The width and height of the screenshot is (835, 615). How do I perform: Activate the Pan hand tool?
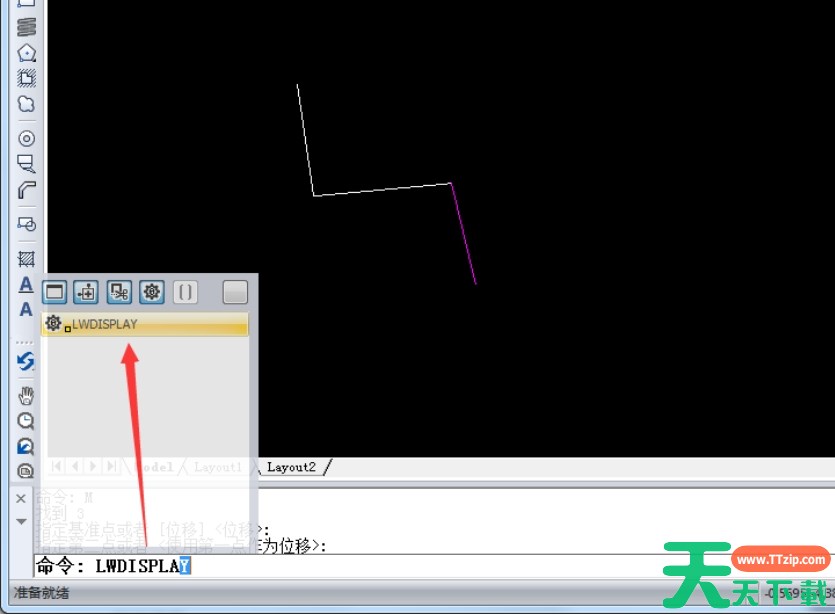tap(26, 396)
